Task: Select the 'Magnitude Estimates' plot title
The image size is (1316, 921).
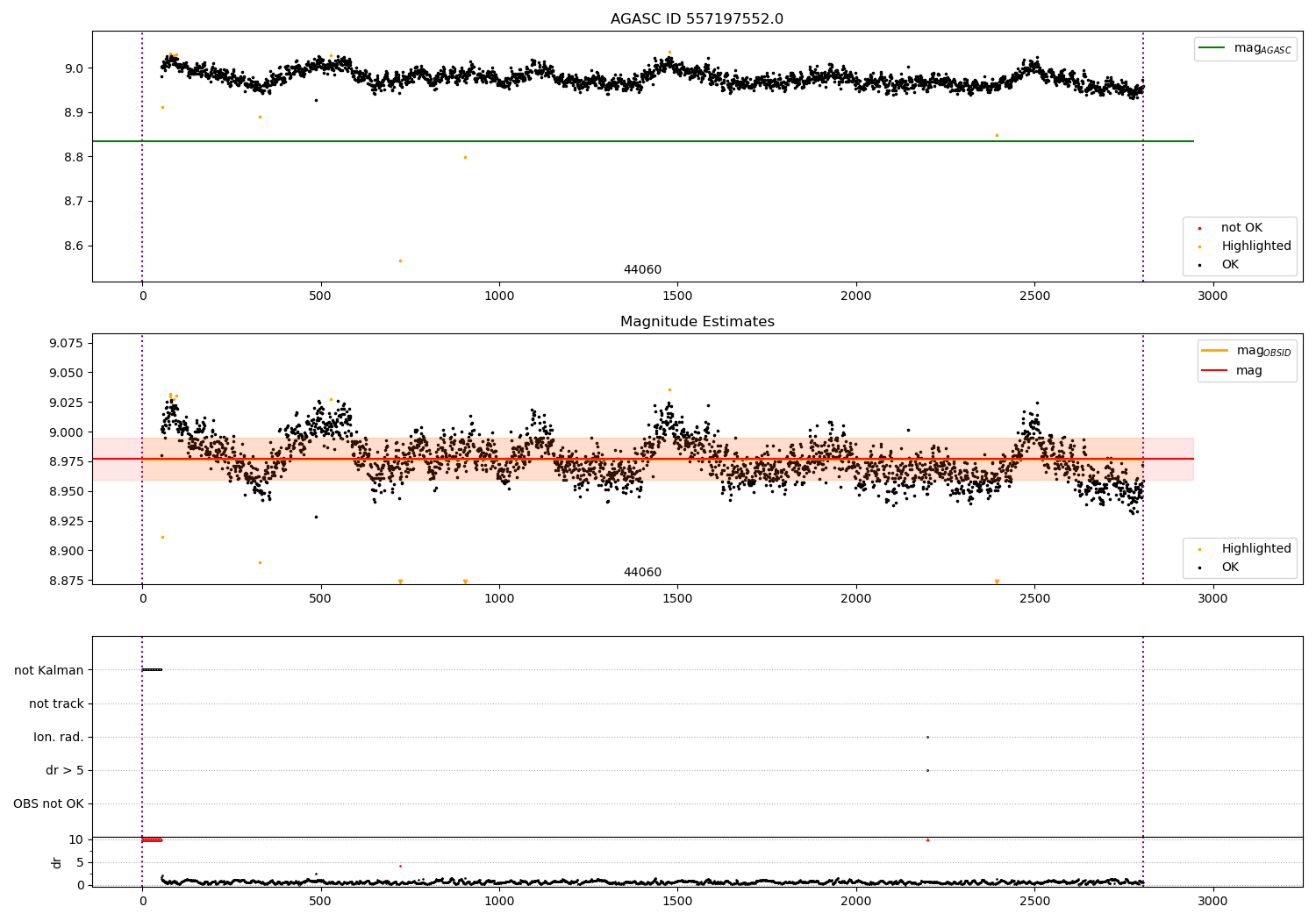Action: coord(697,322)
